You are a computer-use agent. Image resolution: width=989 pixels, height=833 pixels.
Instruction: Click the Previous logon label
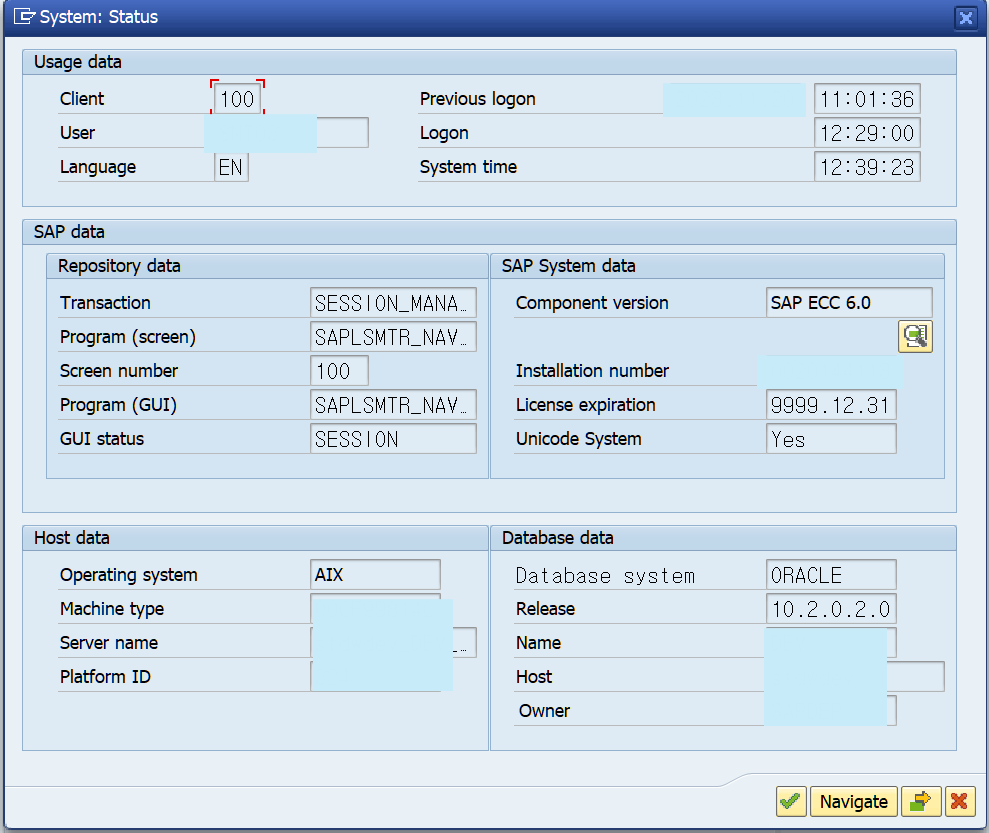click(x=477, y=99)
